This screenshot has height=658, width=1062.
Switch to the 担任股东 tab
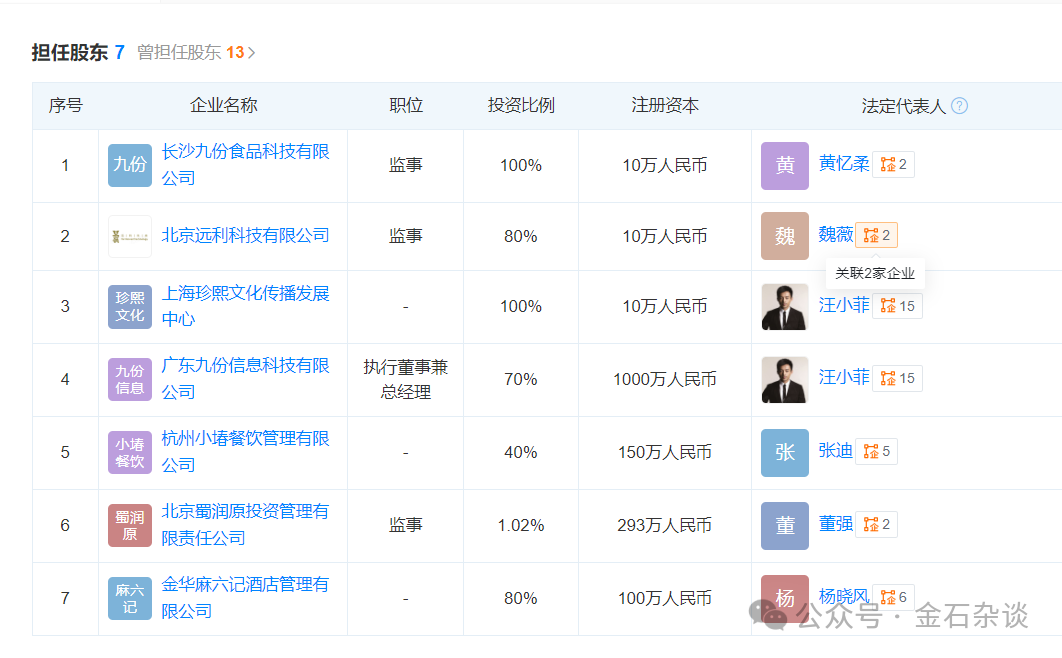[78, 52]
